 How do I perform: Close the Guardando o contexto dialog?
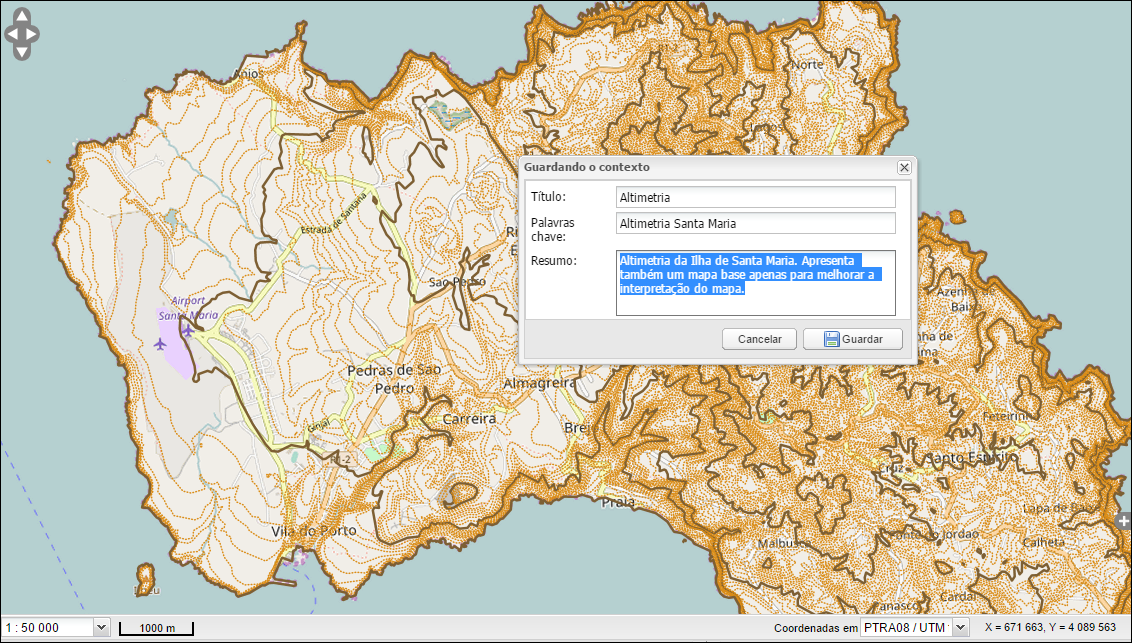tap(903, 167)
